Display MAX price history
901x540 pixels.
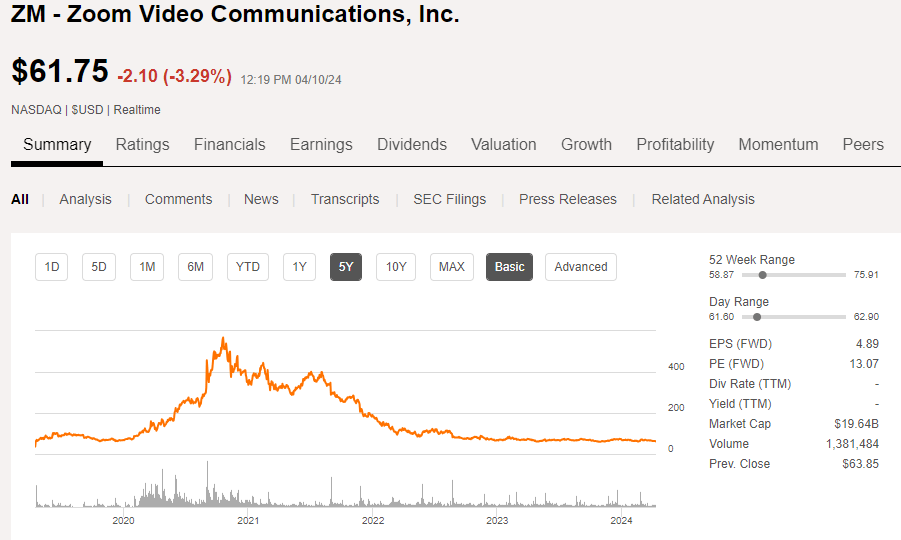(452, 267)
